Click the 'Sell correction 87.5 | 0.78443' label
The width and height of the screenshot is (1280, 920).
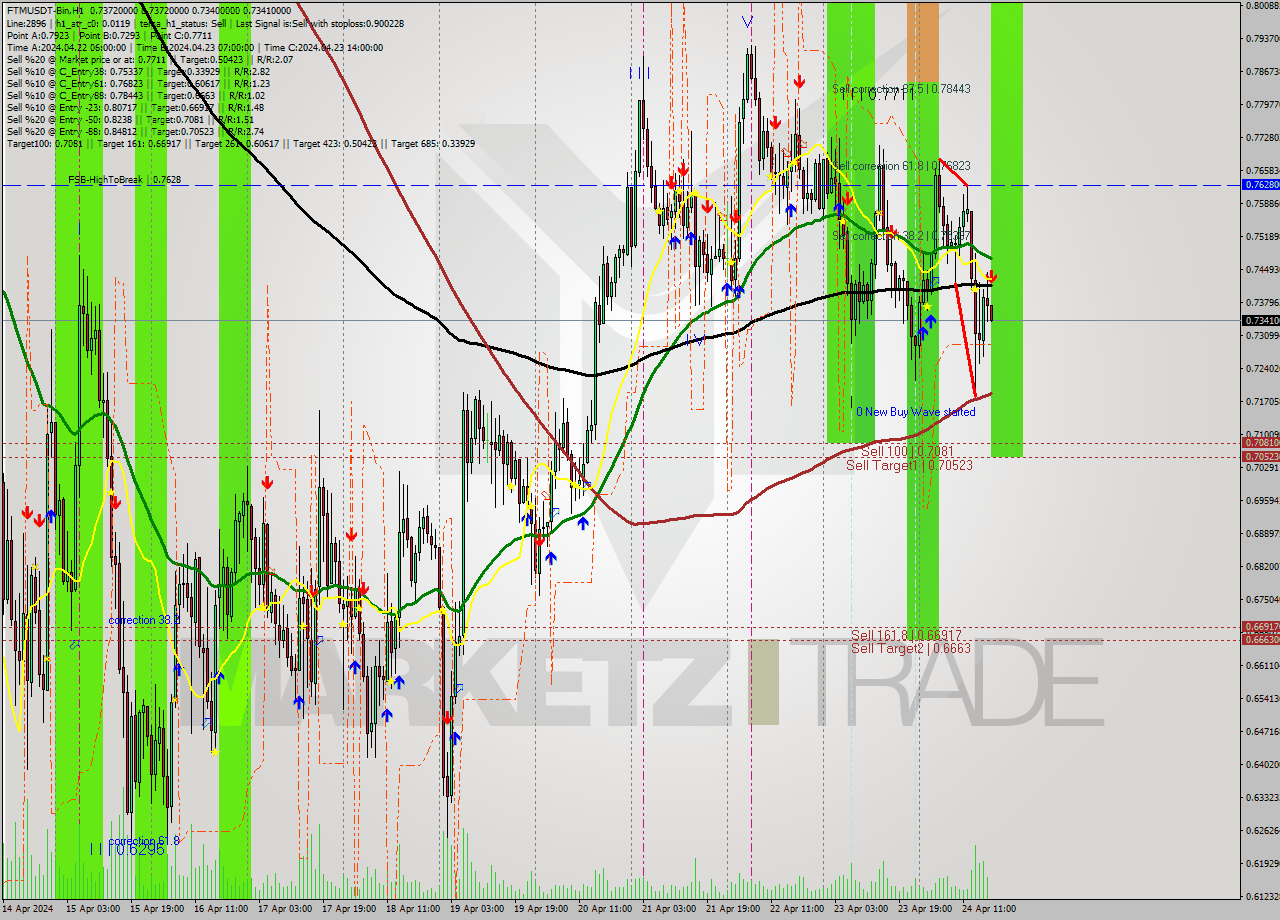coord(901,89)
